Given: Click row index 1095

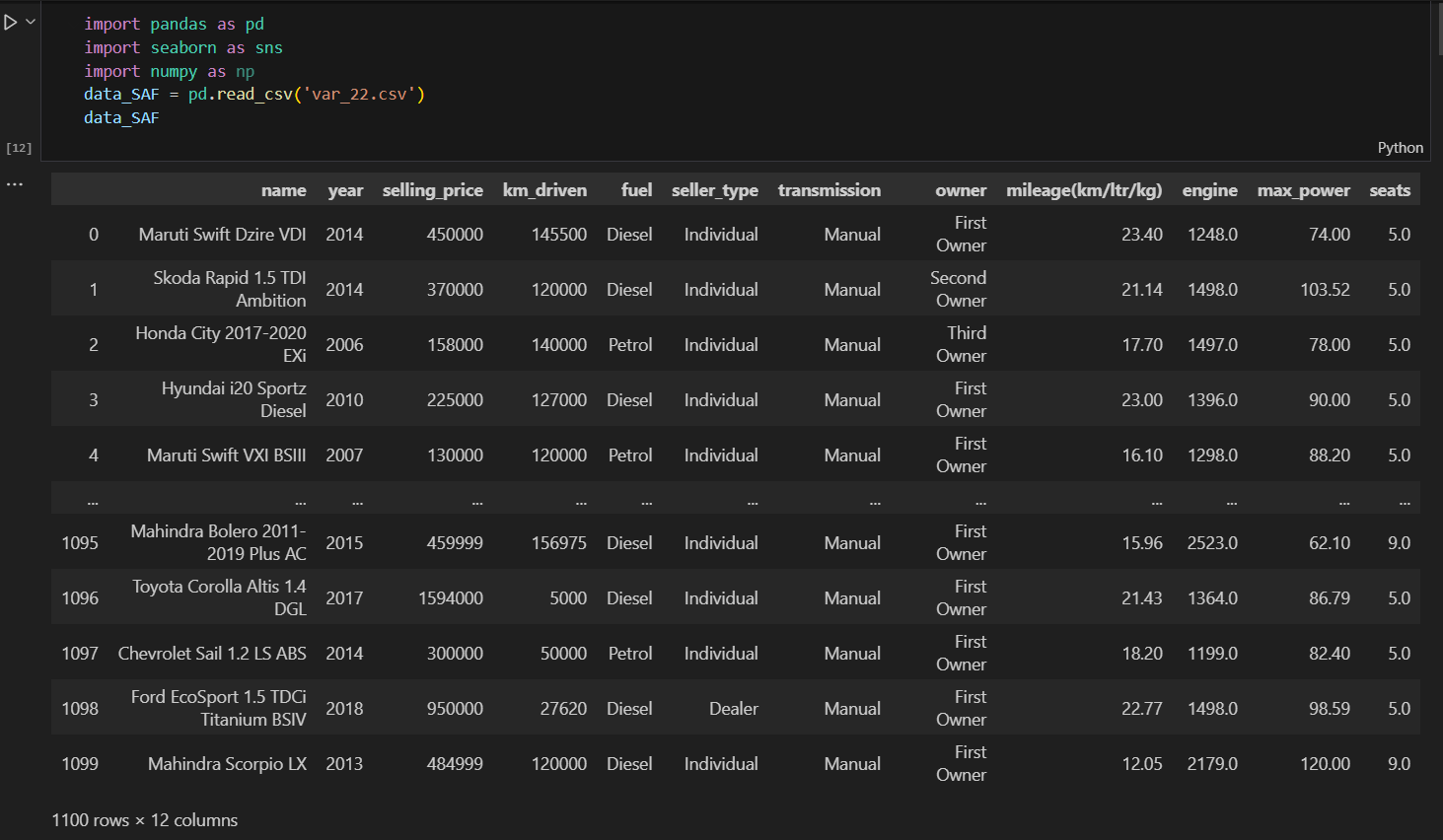Looking at the screenshot, I should point(80,543).
